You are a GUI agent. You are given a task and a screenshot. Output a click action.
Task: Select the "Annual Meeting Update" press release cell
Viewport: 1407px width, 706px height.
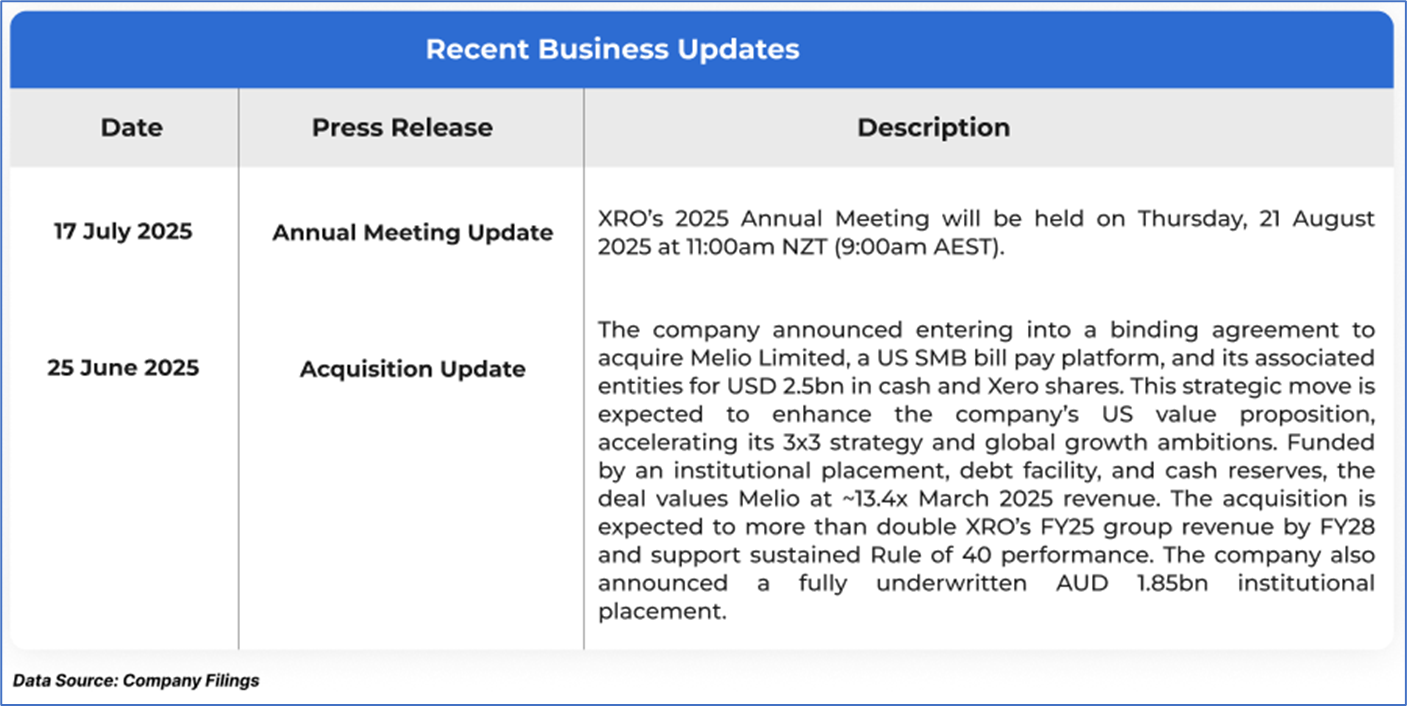pos(412,233)
